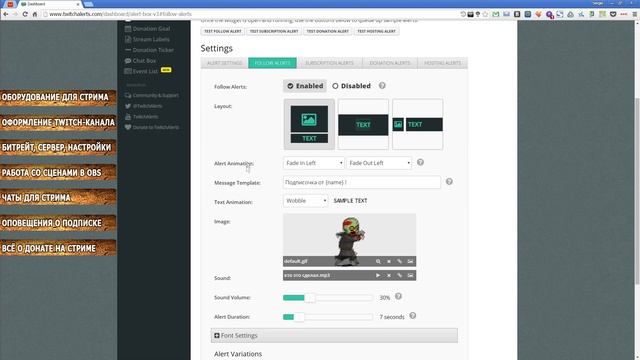
Task: Go back in the browser
Action: point(5,14)
